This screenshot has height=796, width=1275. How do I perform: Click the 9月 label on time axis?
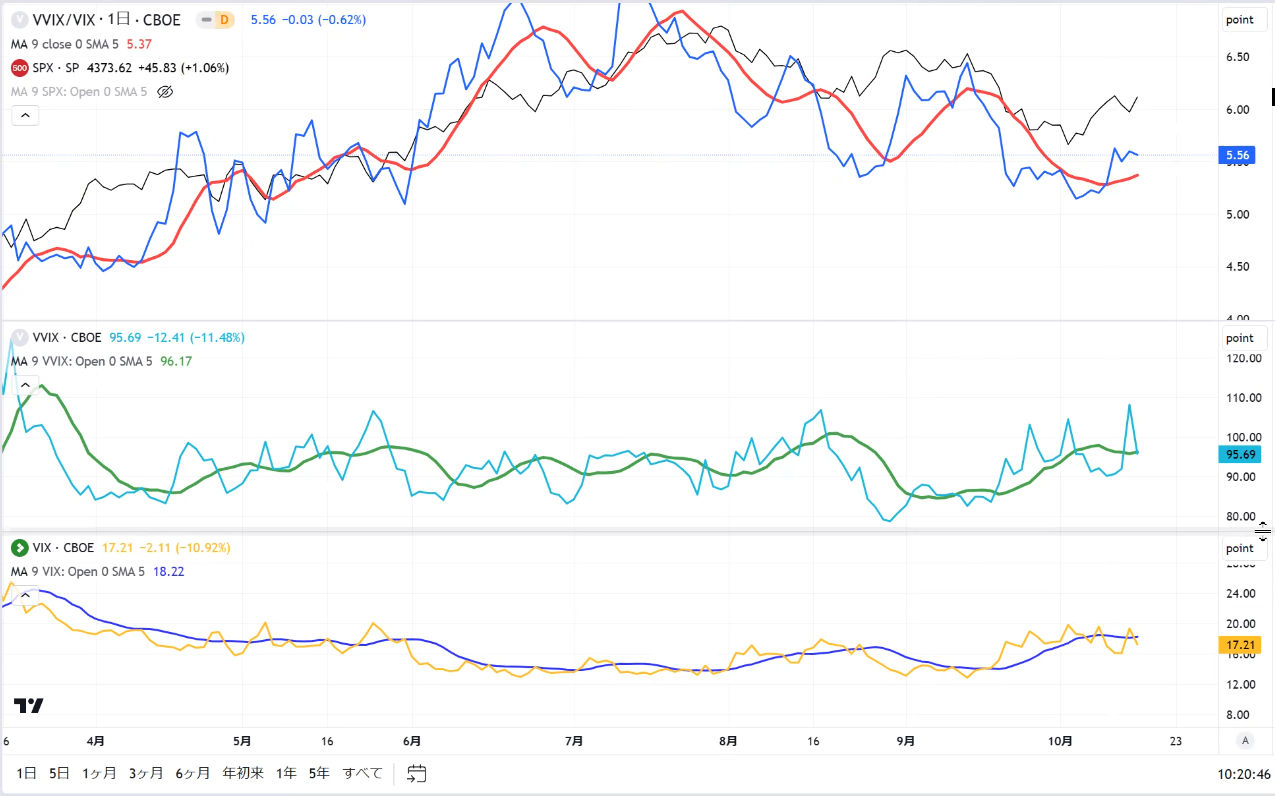(x=905, y=741)
